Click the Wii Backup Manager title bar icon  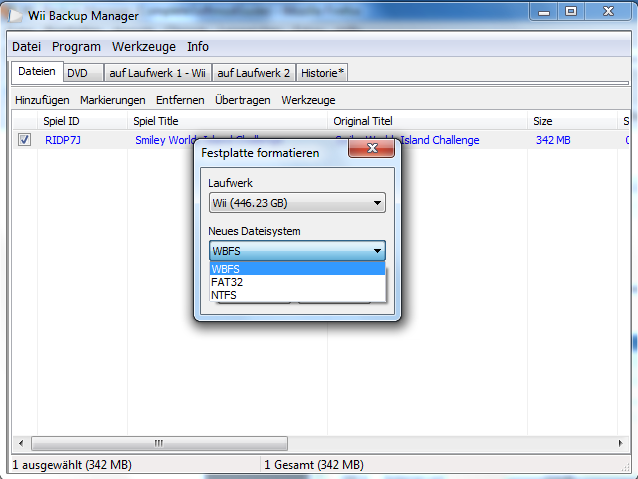18,15
